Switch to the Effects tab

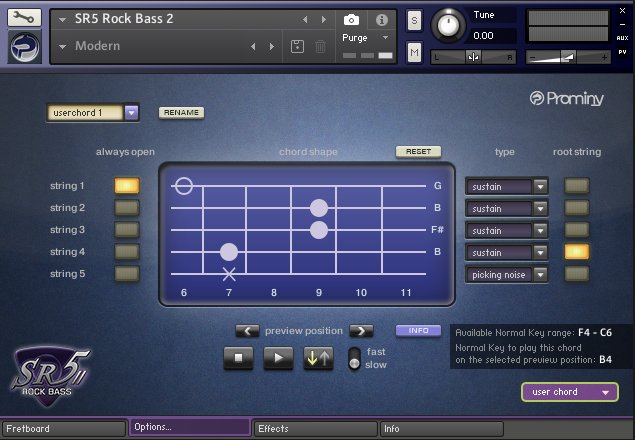point(315,428)
